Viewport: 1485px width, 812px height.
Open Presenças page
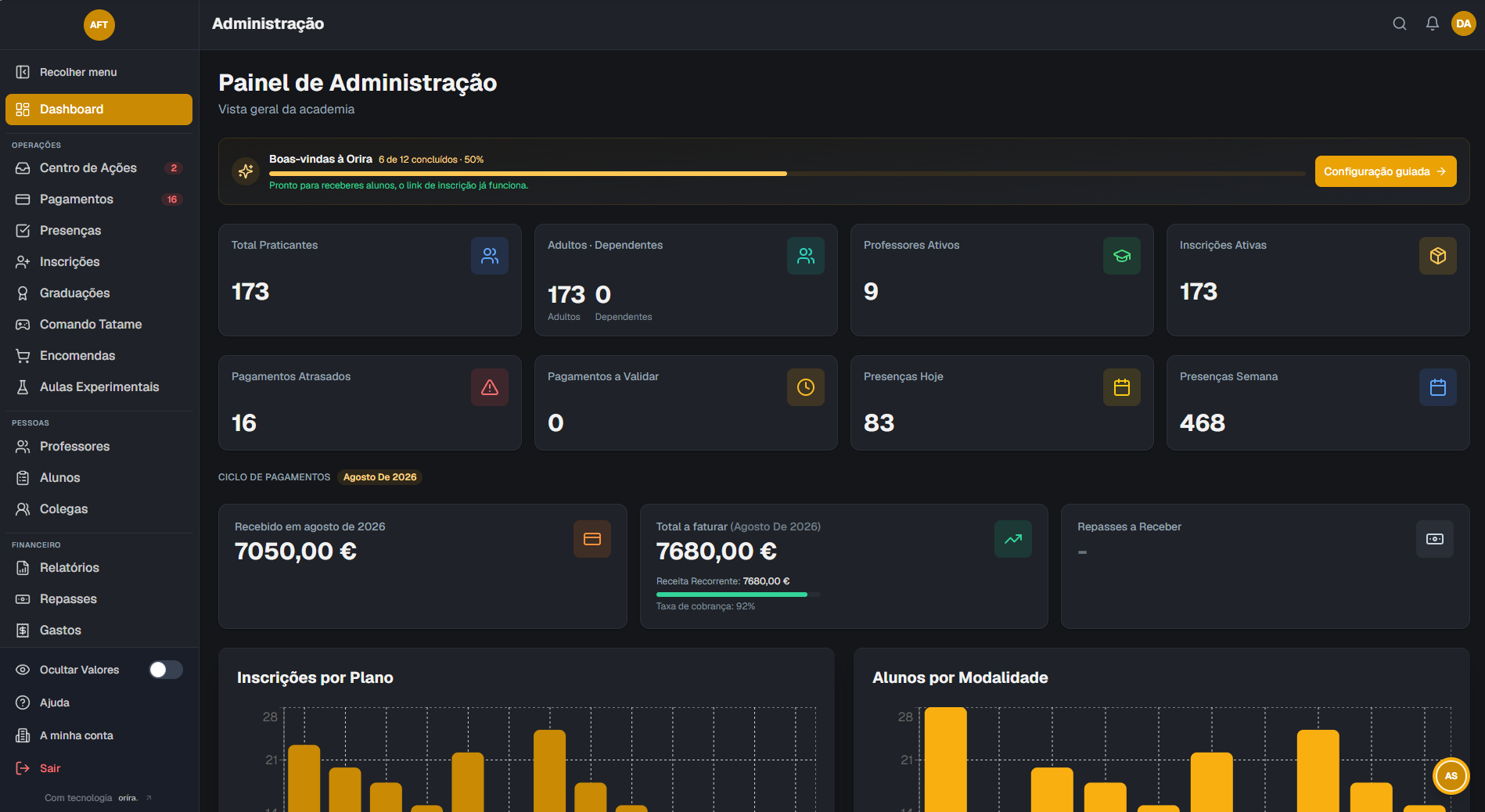tap(99, 231)
